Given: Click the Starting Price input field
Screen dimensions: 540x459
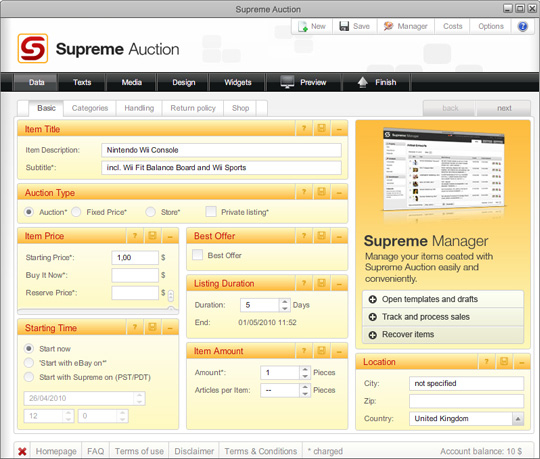Looking at the screenshot, I should tap(135, 257).
